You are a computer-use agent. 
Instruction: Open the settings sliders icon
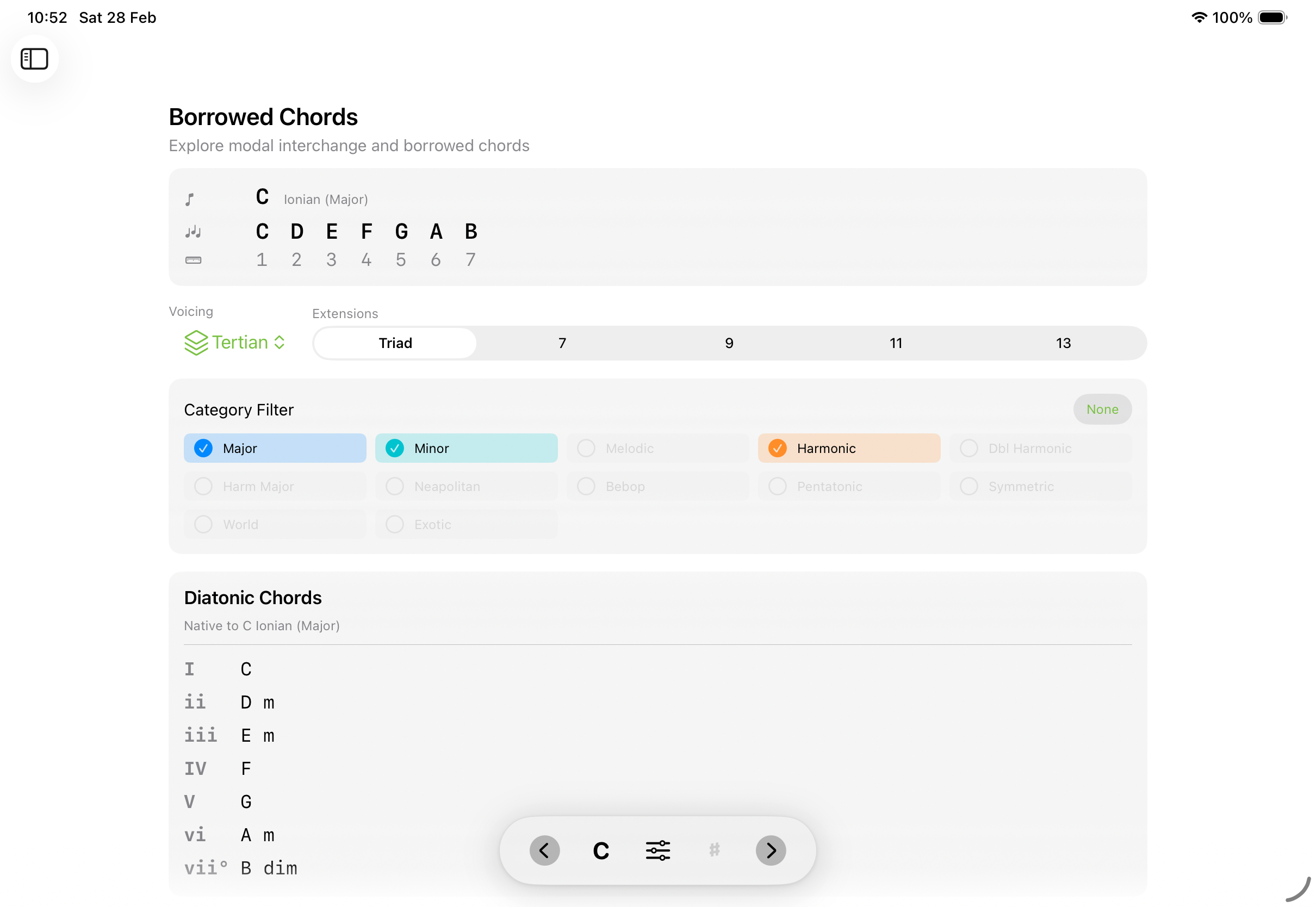point(657,850)
